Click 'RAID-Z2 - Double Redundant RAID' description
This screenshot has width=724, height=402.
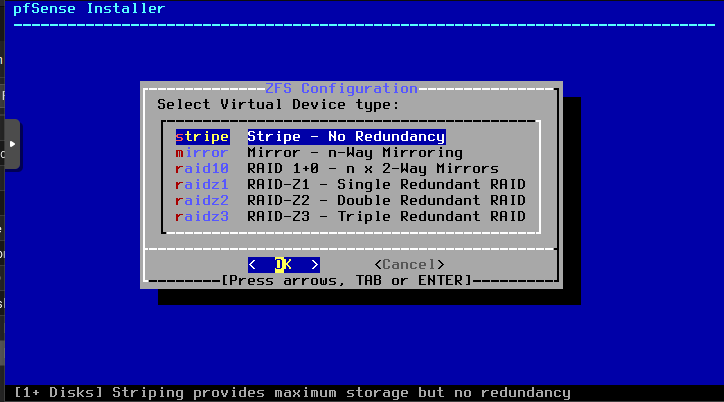coord(386,201)
